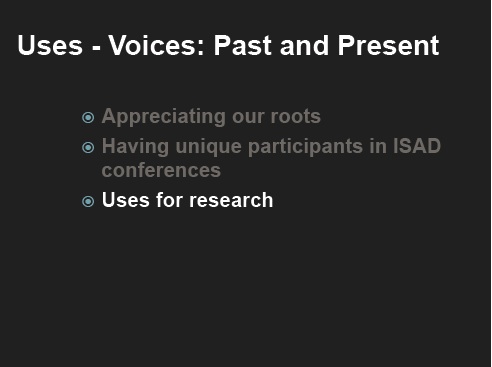The image size is (492, 367).
Task: Click the dash in the slide title
Action: tap(96, 49)
